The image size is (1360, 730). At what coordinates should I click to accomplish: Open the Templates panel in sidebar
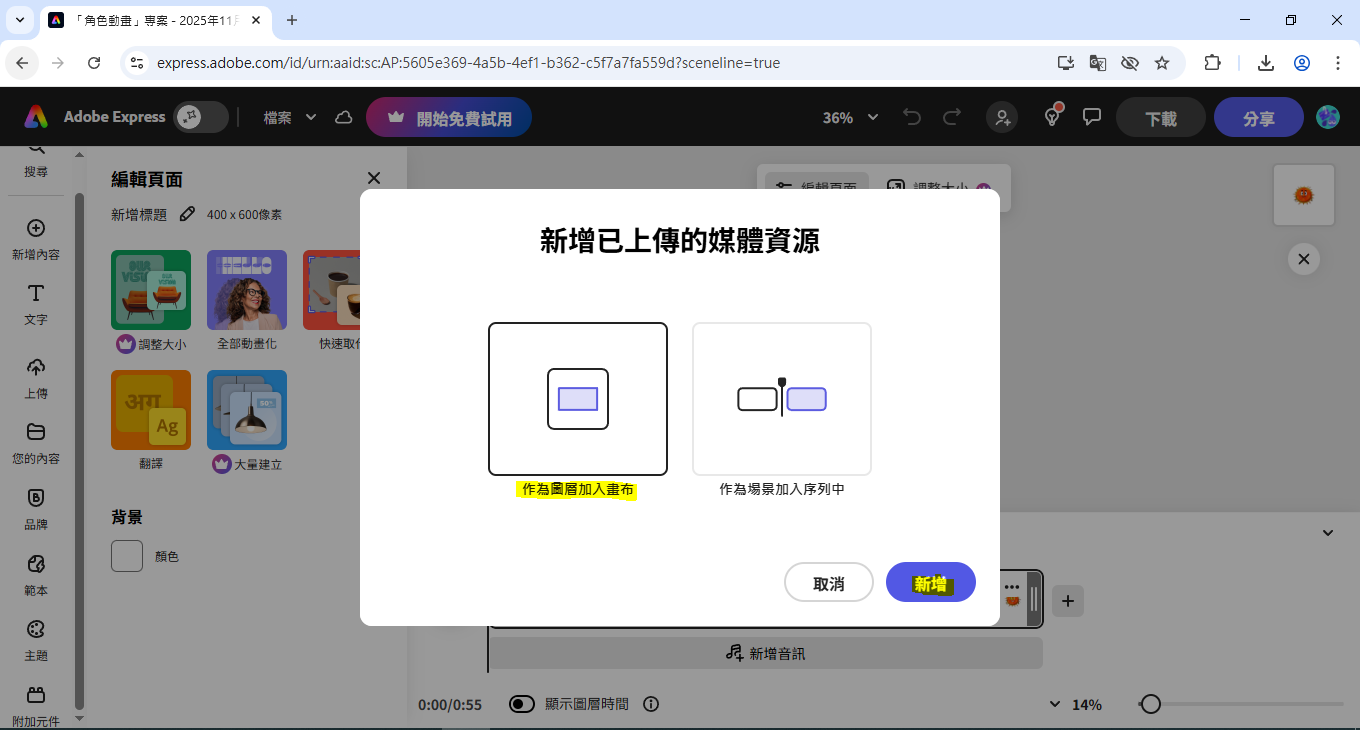[x=36, y=573]
